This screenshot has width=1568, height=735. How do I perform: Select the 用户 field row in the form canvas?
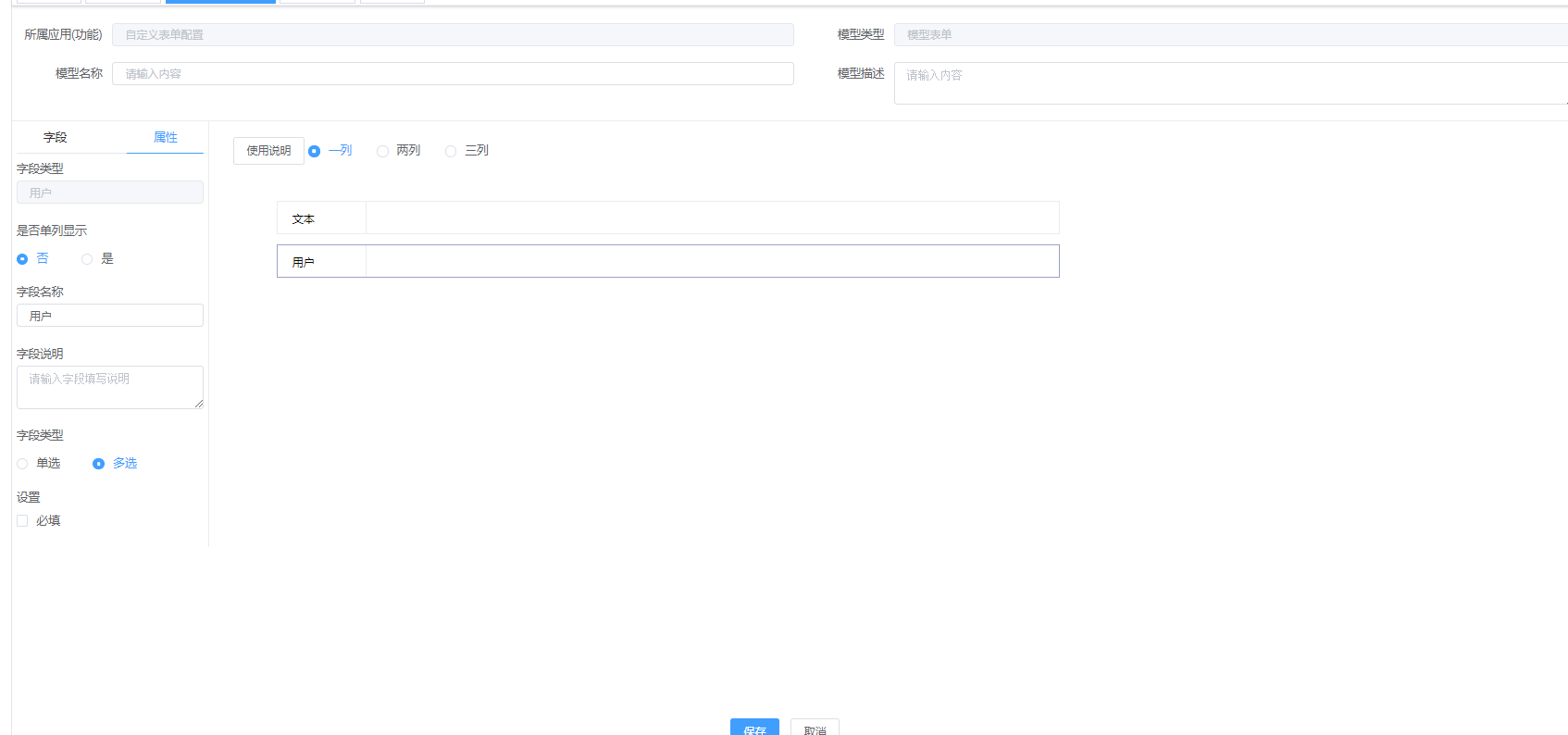pyautogui.click(x=667, y=262)
